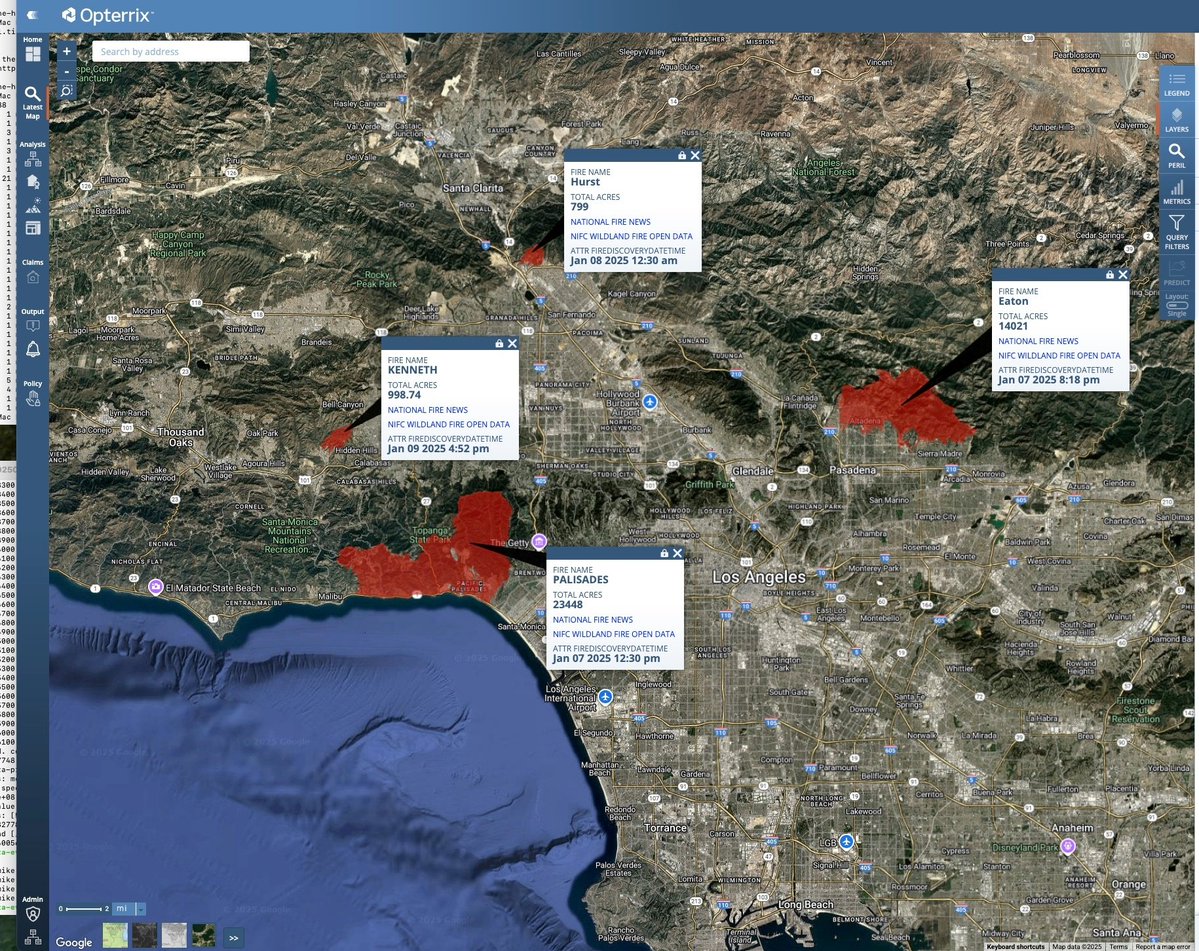Open the mi units dropdown

click(121, 909)
